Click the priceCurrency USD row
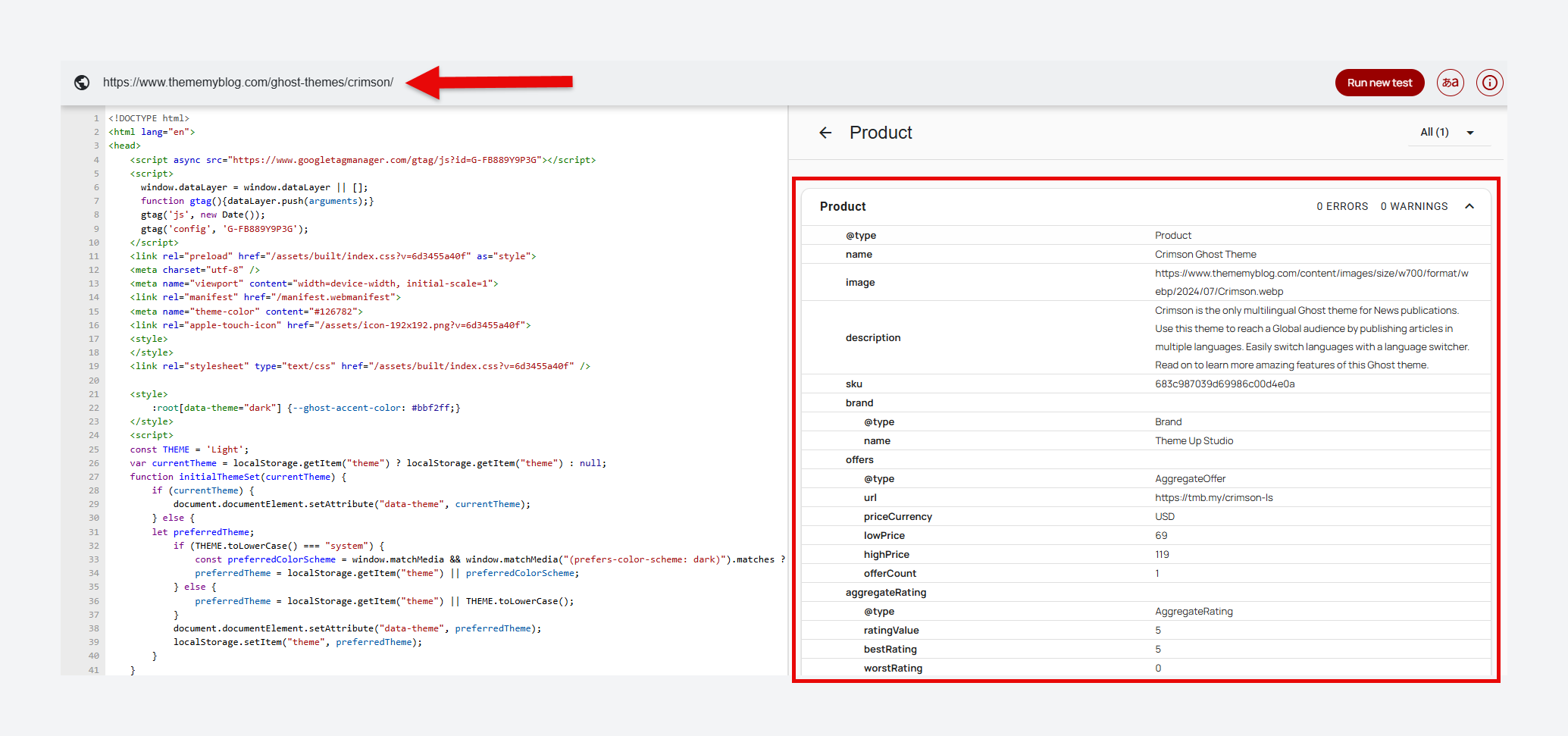 (1146, 517)
